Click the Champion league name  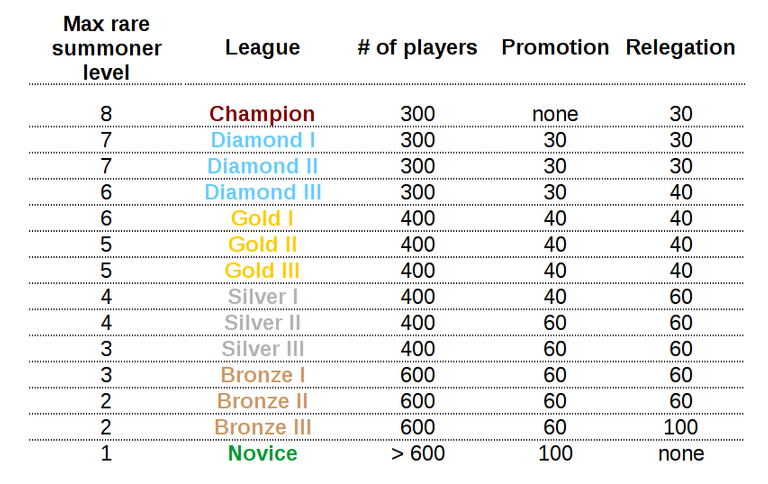[262, 114]
